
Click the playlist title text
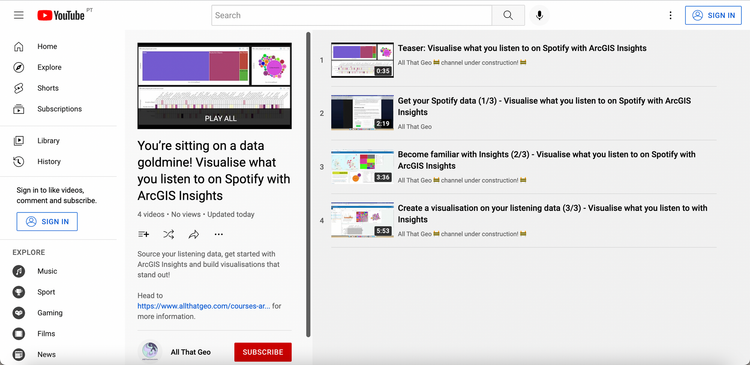pyautogui.click(x=214, y=171)
